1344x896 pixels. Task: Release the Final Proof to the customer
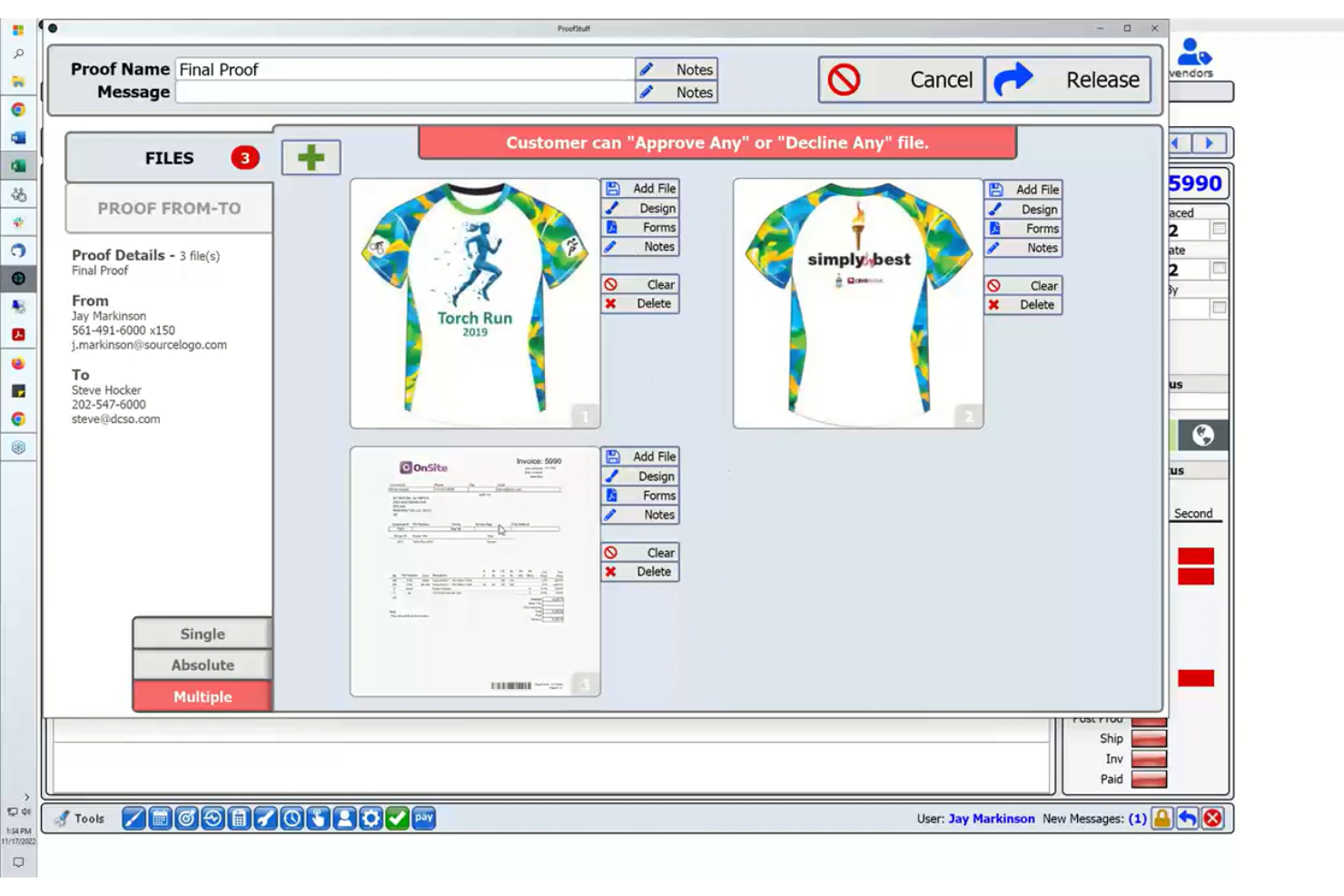[1069, 79]
